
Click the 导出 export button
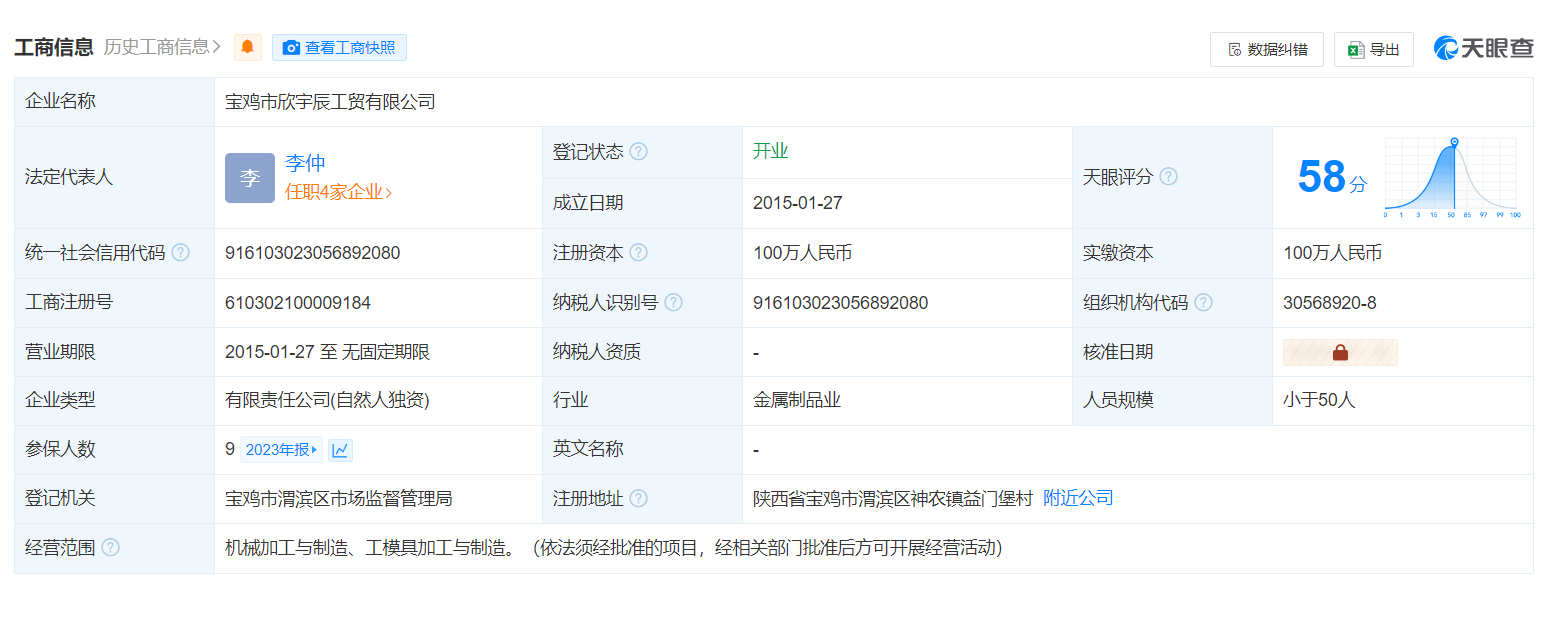tap(1374, 49)
